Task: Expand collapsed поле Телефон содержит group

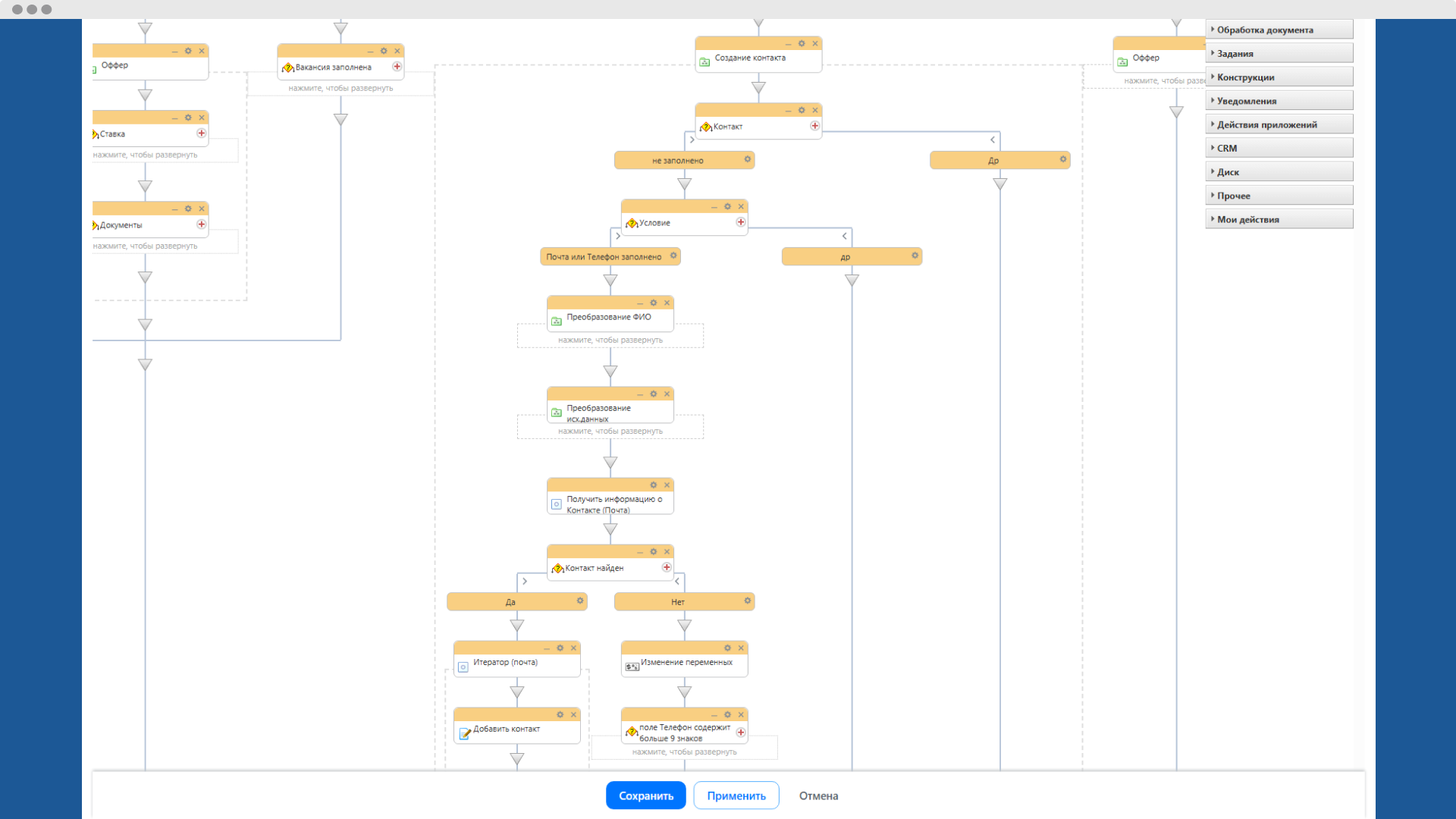Action: click(x=684, y=752)
